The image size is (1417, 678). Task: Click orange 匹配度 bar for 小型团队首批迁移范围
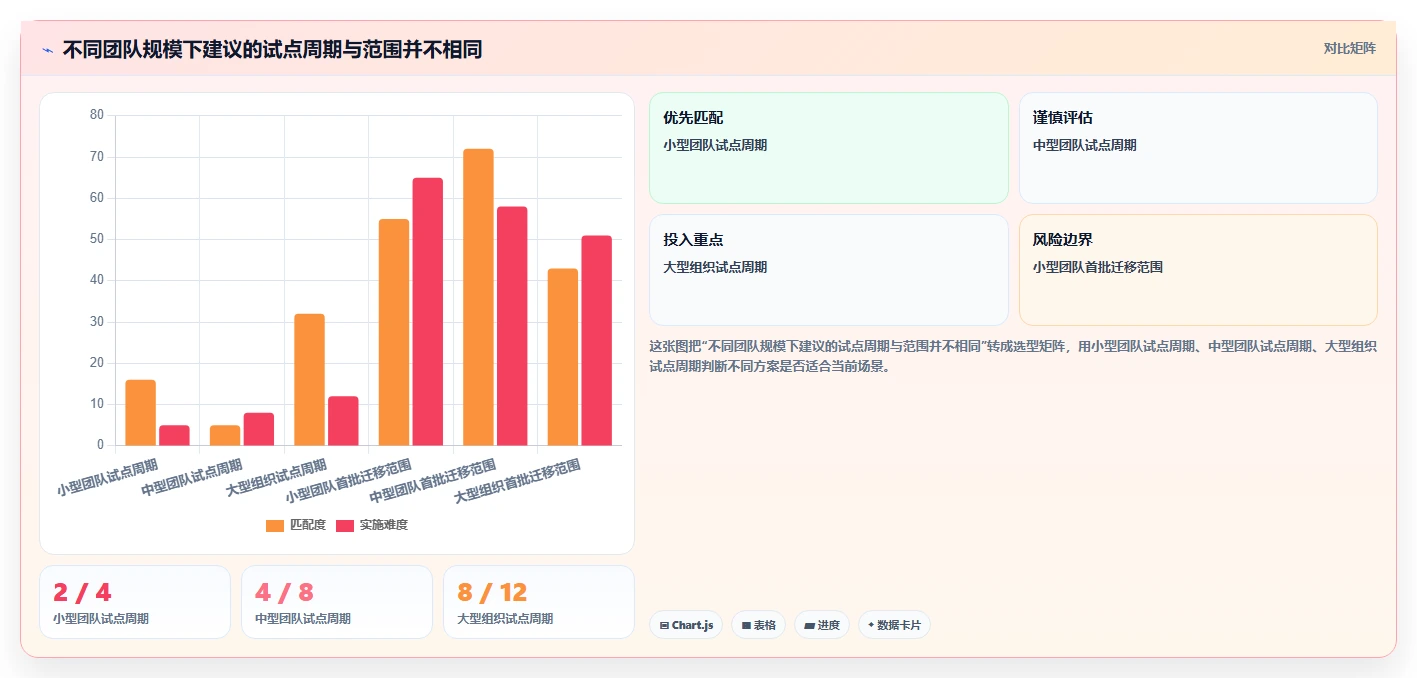click(x=394, y=332)
